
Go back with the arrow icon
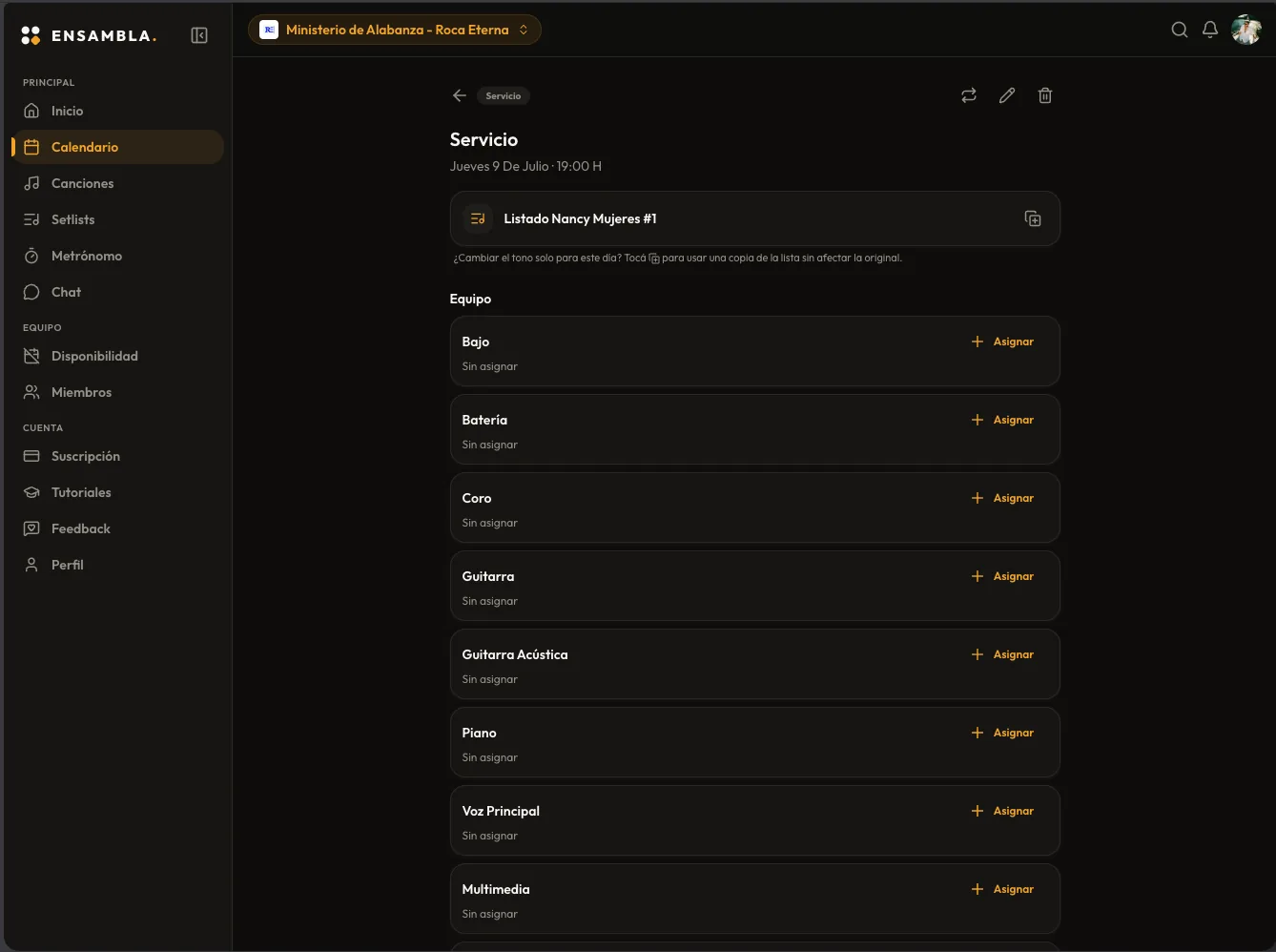tap(460, 95)
